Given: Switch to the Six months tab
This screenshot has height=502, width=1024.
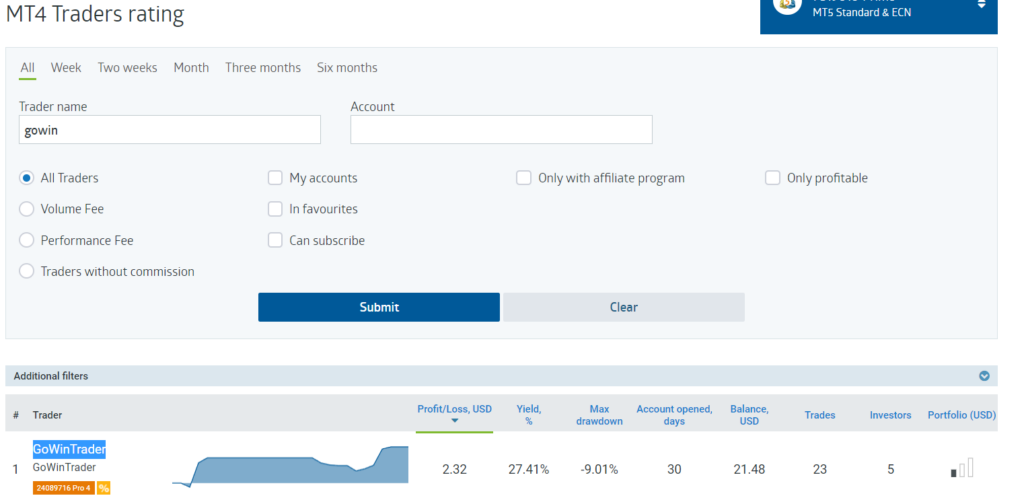Looking at the screenshot, I should pos(347,68).
